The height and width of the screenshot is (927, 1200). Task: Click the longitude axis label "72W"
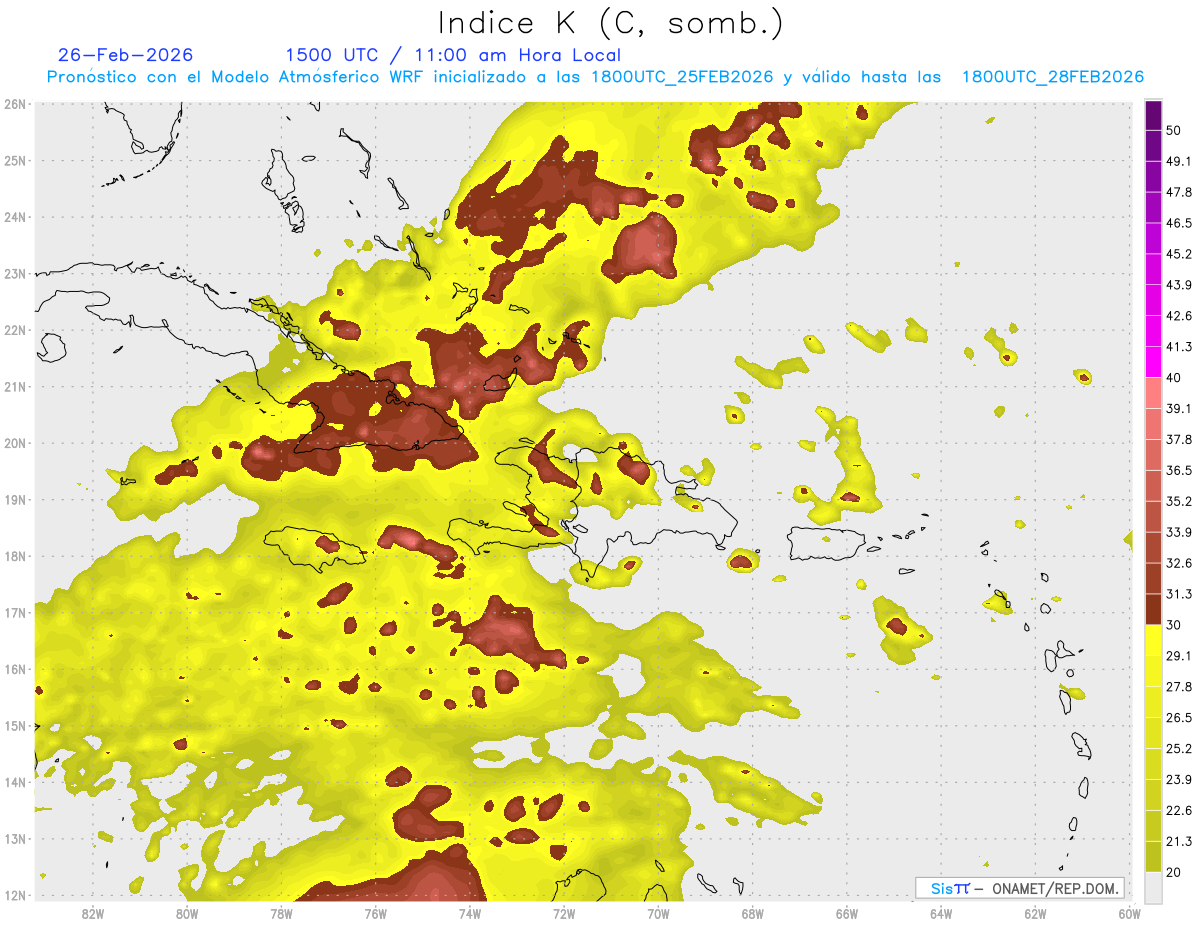(564, 914)
